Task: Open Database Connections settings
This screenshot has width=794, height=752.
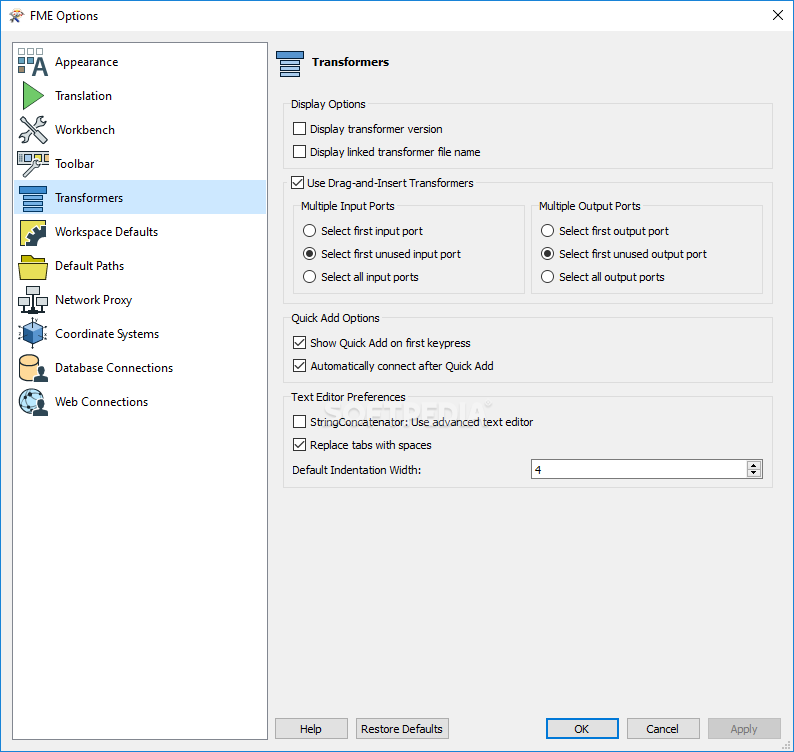Action: click(140, 368)
